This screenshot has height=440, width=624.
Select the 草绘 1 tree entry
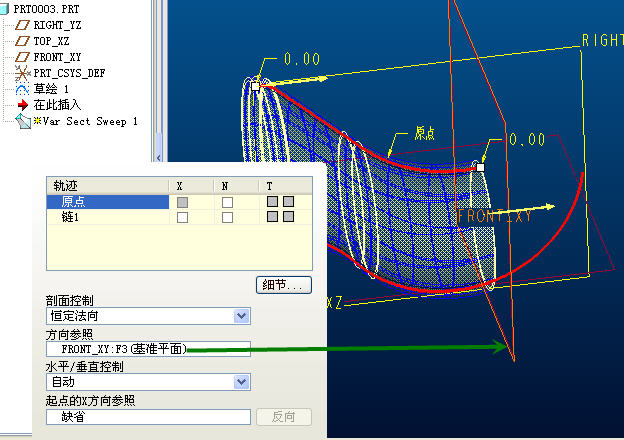pos(51,89)
